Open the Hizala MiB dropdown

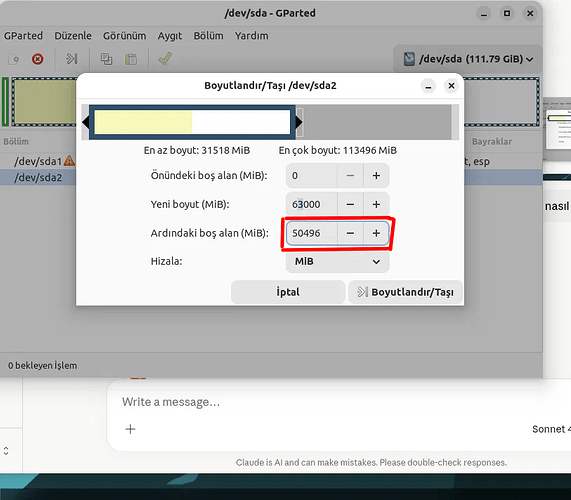pyautogui.click(x=338, y=261)
